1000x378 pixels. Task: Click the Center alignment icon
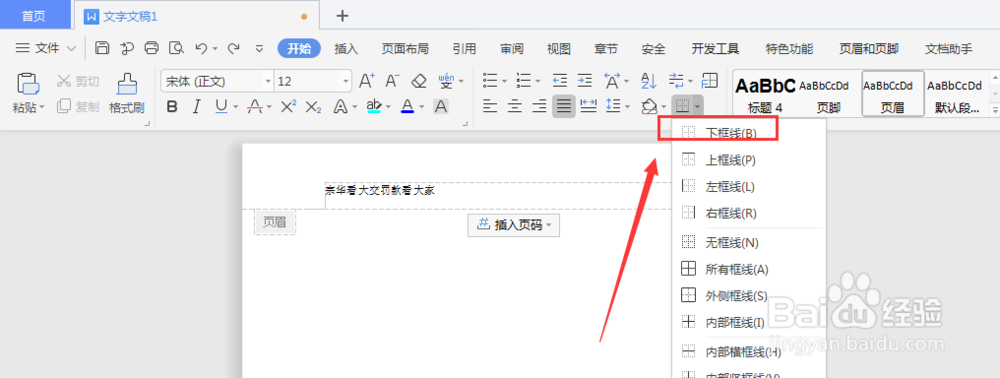coord(514,106)
